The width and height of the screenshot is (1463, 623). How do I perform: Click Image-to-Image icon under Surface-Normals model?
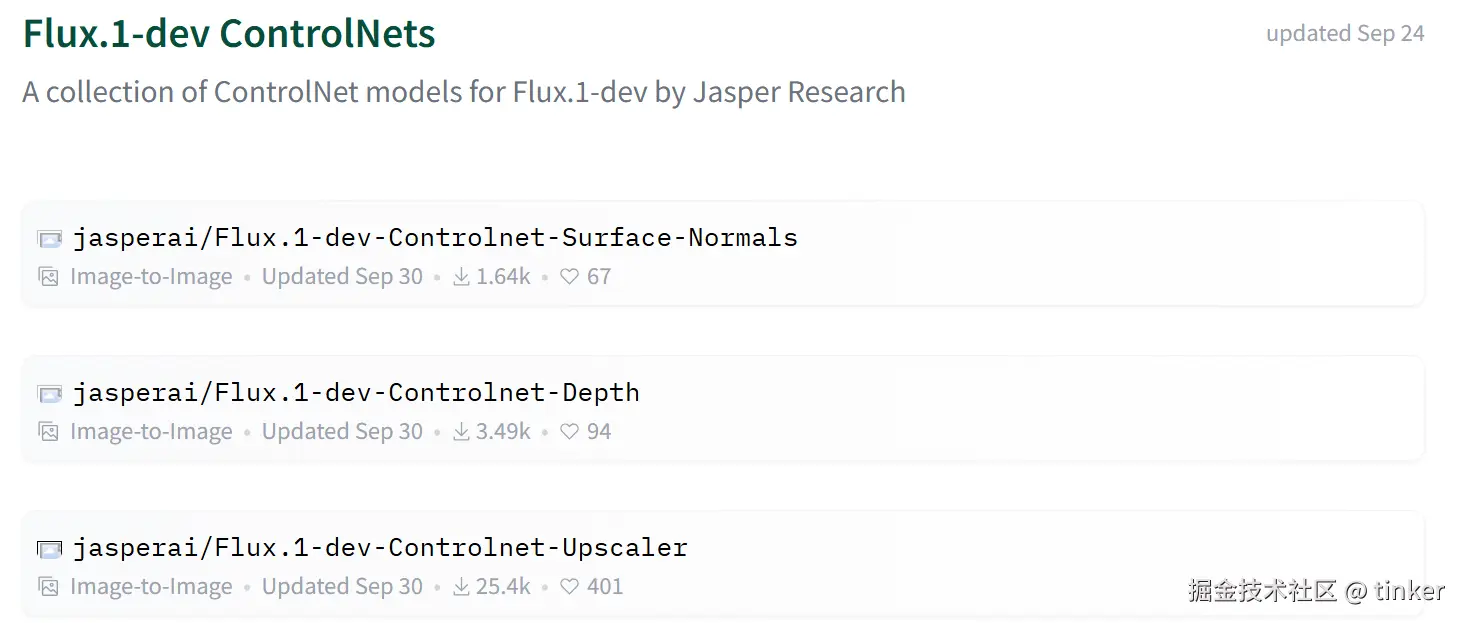[48, 277]
